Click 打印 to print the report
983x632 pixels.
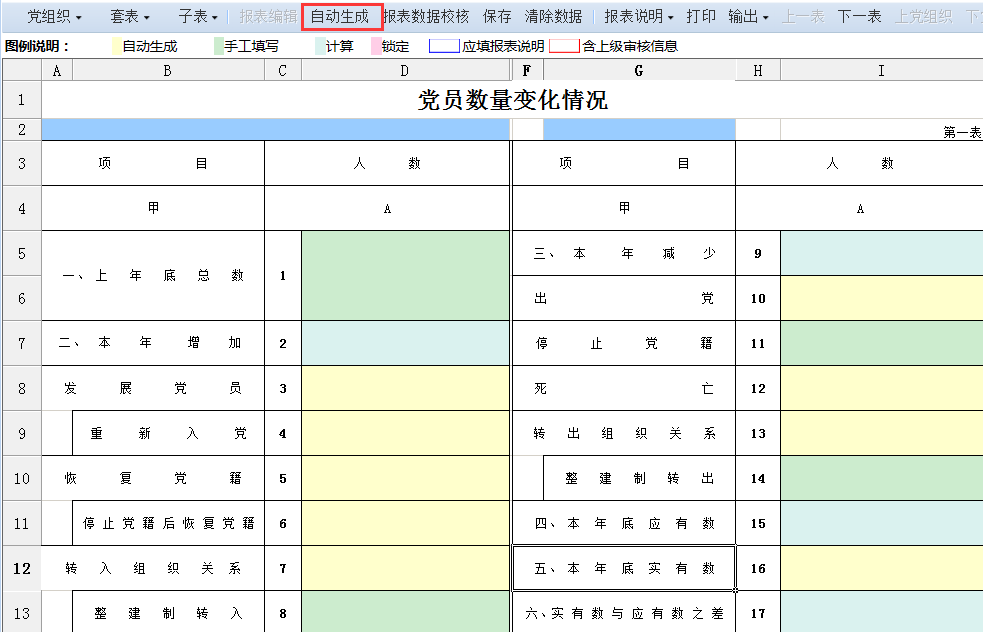pyautogui.click(x=701, y=16)
